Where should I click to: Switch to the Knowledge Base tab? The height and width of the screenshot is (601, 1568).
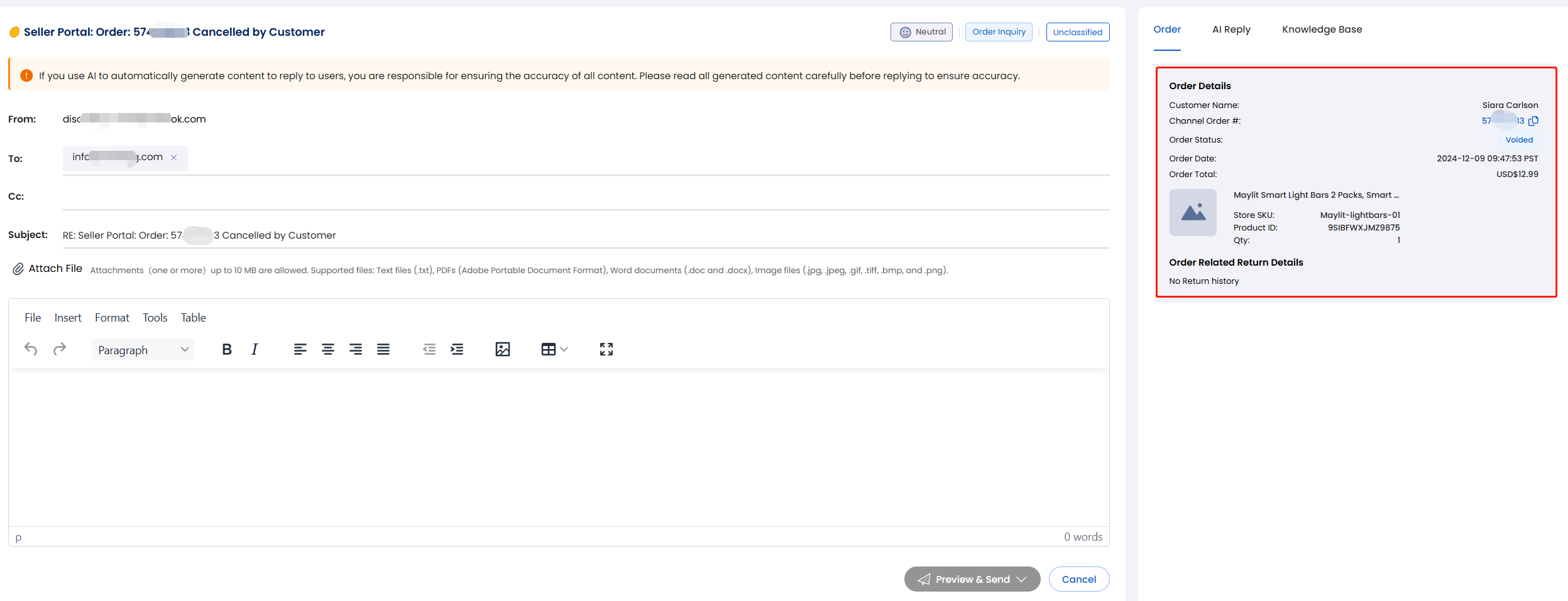click(1322, 30)
